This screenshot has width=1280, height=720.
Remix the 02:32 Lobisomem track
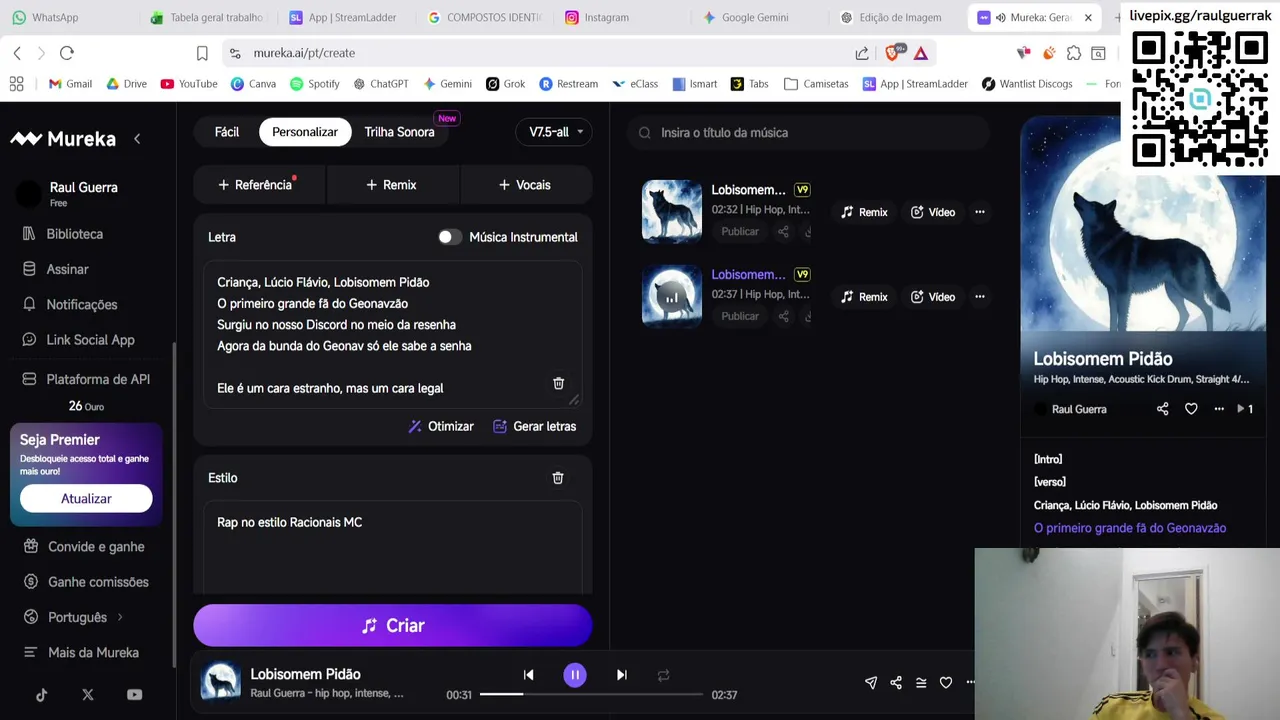pos(864,212)
